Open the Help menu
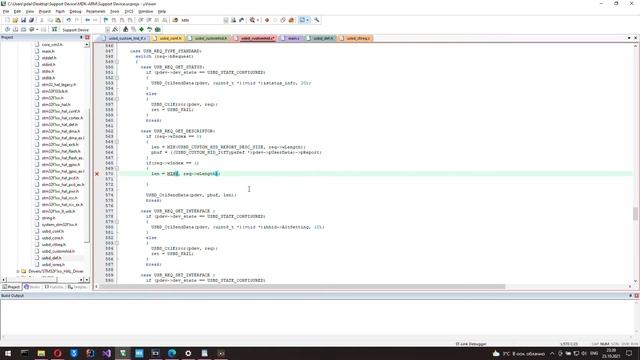This screenshot has width=640, height=360. click(162, 11)
